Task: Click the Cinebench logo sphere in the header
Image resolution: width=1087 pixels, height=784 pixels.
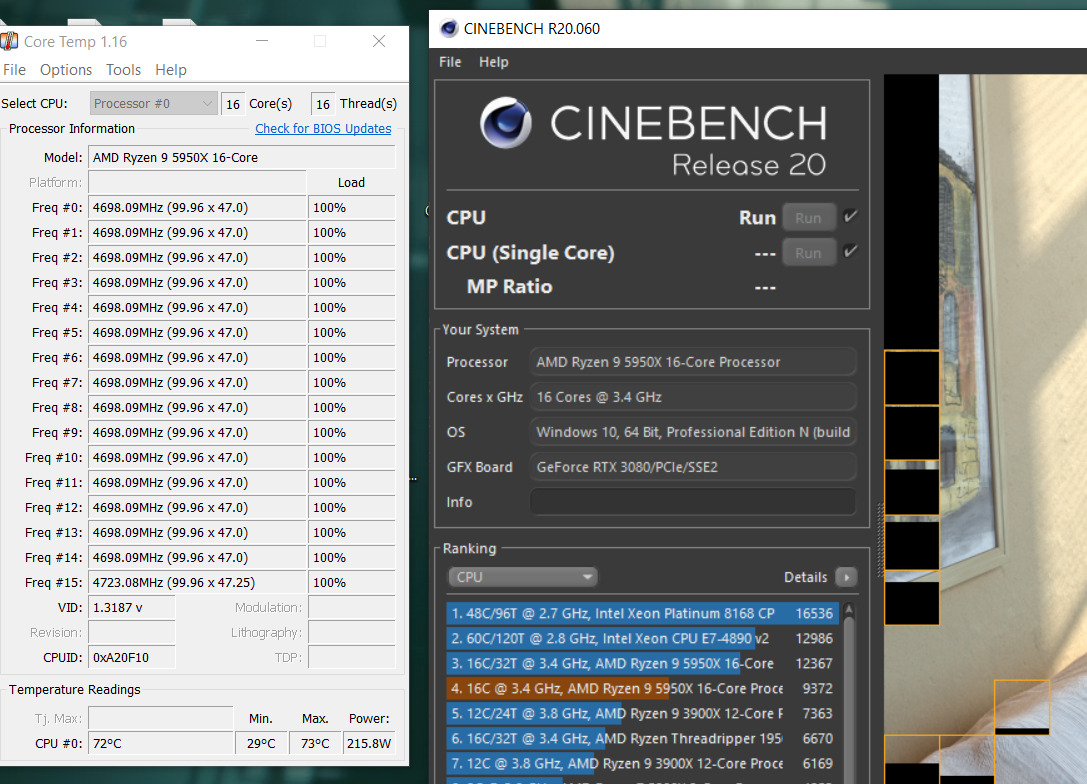Action: pyautogui.click(x=506, y=123)
